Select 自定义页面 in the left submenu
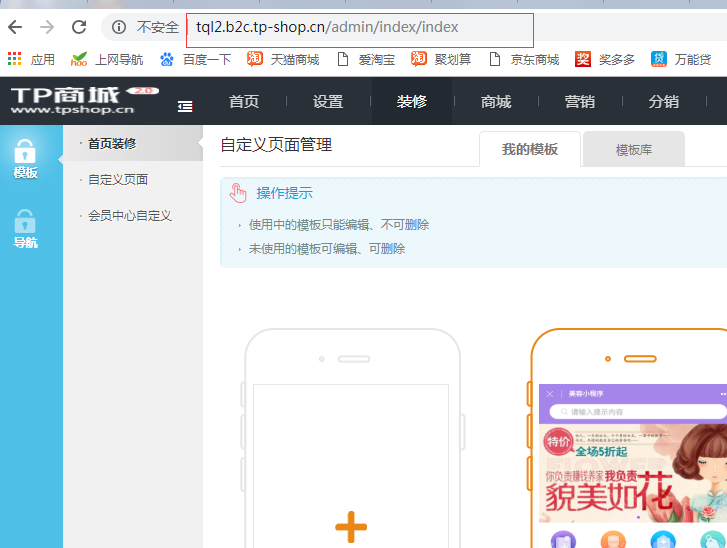The width and height of the screenshot is (727, 548). 118,180
